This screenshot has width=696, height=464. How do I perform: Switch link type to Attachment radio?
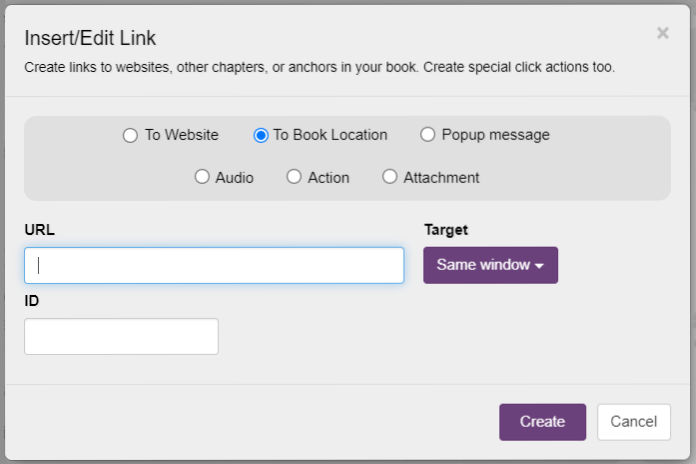[x=390, y=177]
